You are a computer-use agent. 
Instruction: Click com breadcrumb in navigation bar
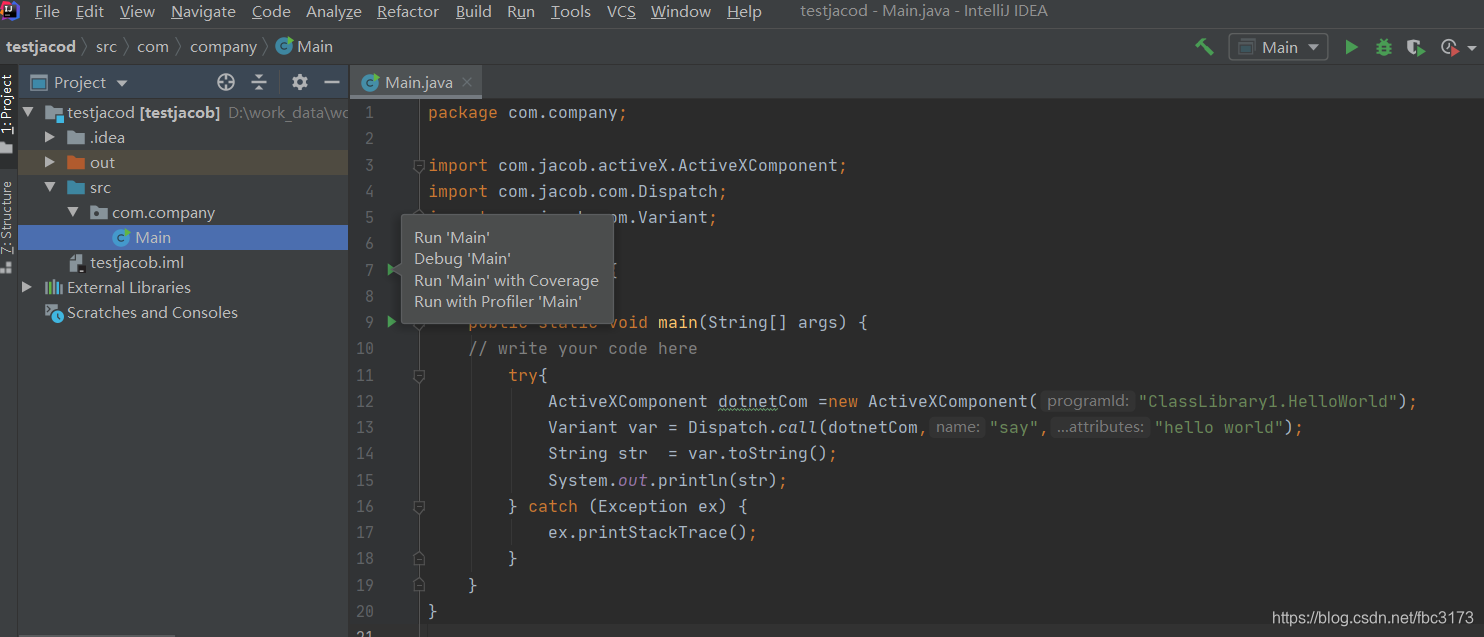pos(153,47)
